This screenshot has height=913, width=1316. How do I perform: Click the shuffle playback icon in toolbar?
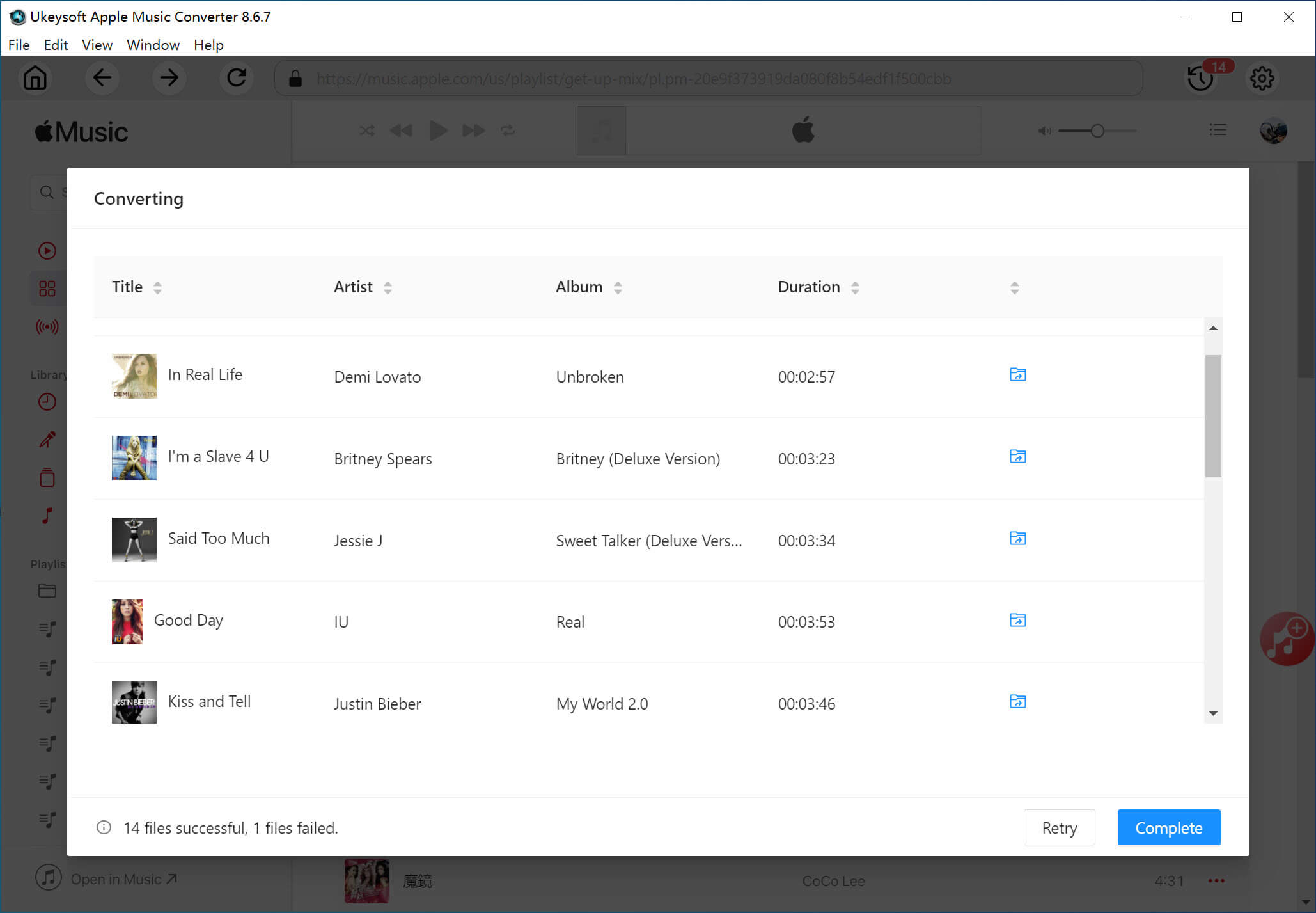(366, 130)
